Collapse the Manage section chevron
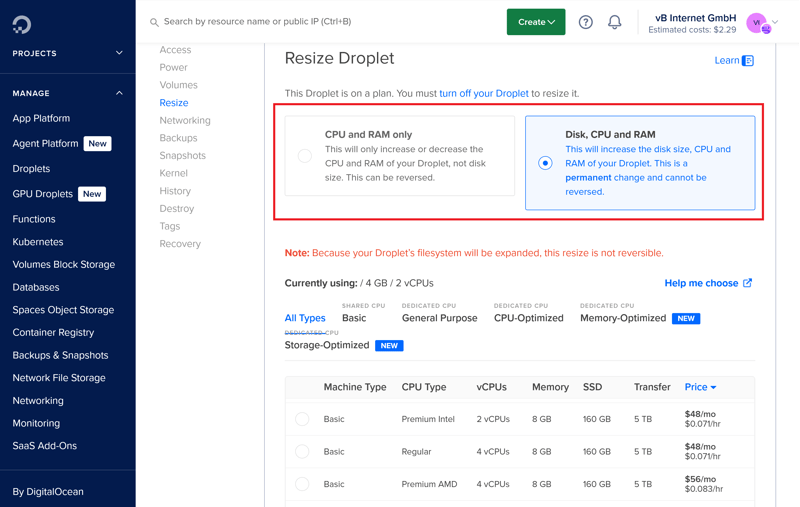The width and height of the screenshot is (800, 507). [119, 93]
